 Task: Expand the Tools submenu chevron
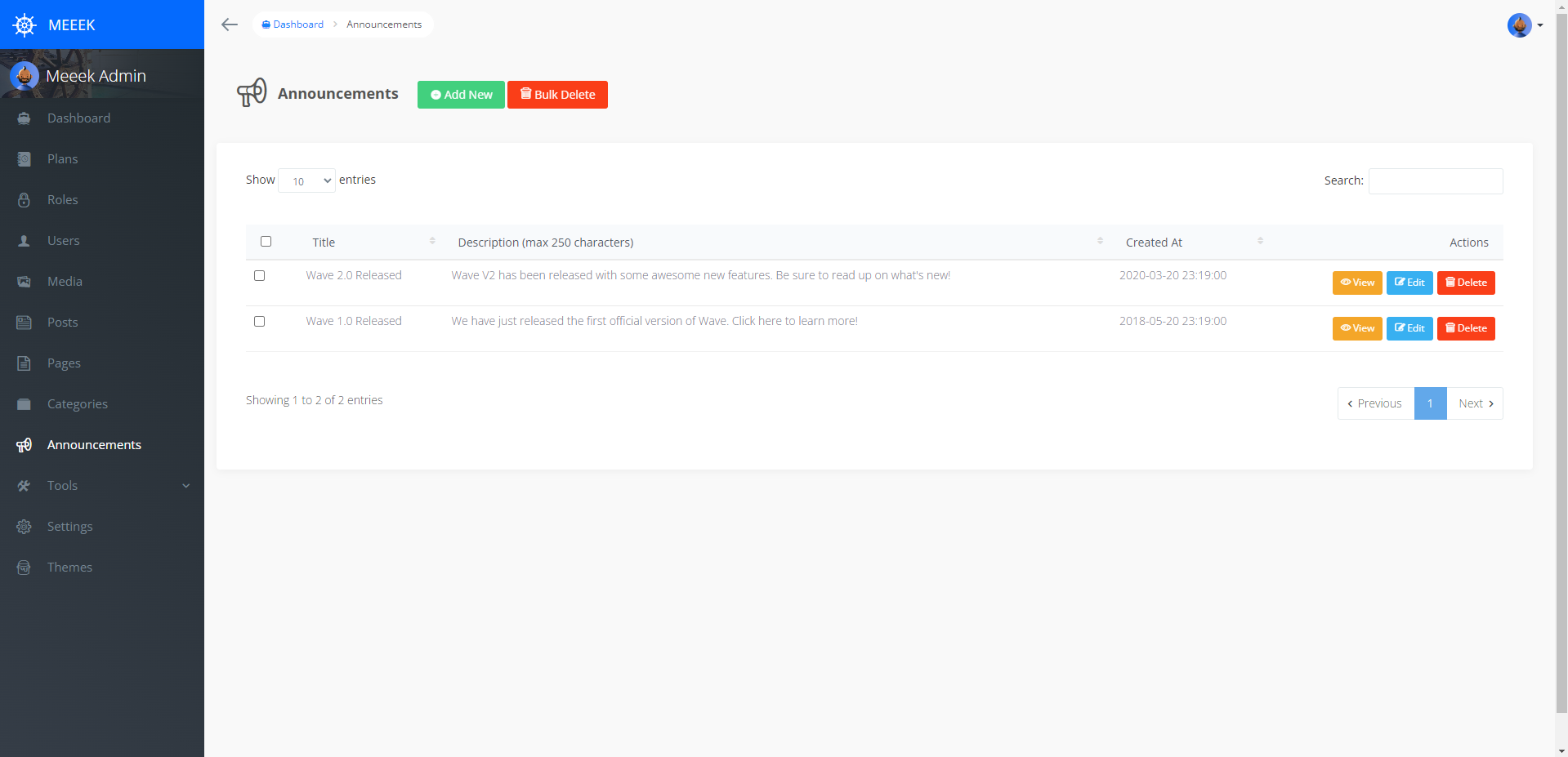click(186, 485)
